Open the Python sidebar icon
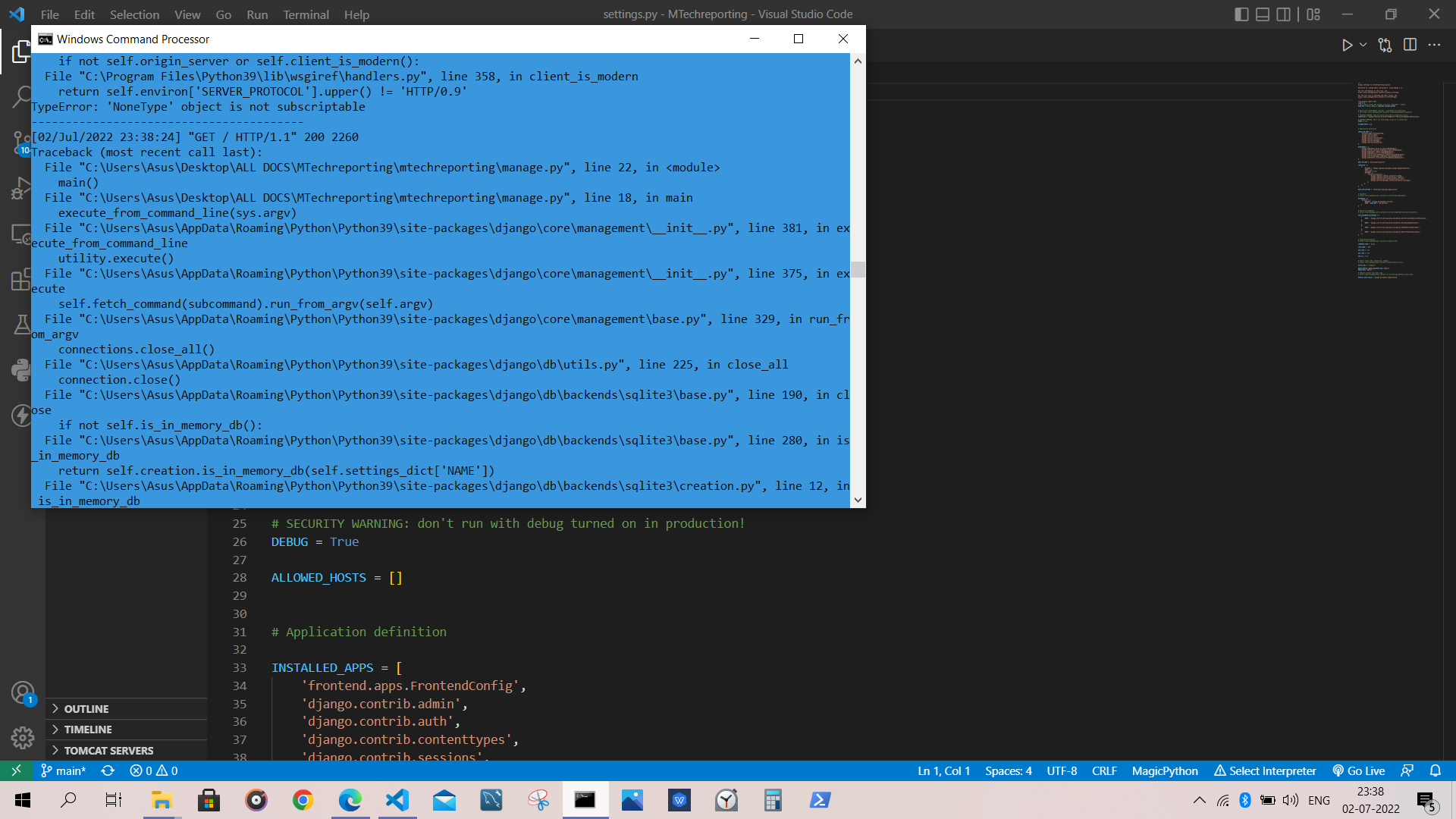 [21, 370]
